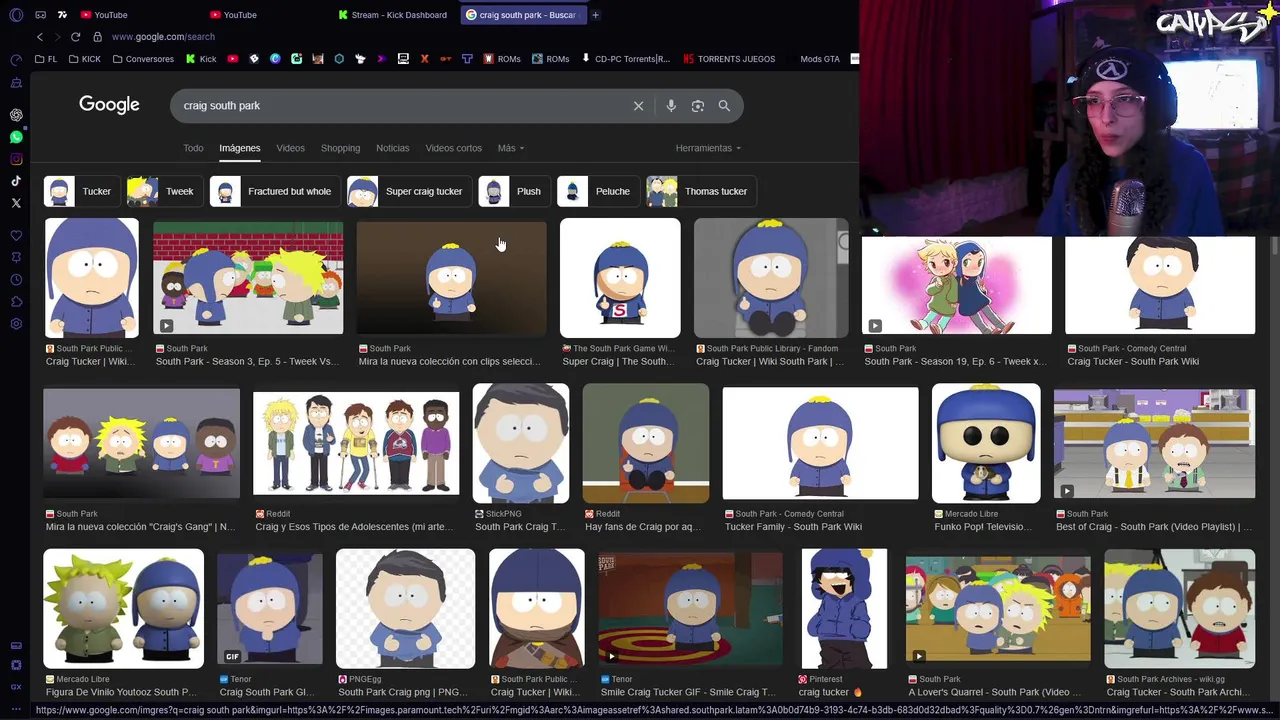Open the Conversores bookmarks folder
Image resolution: width=1280 pixels, height=720 pixels.
(143, 59)
